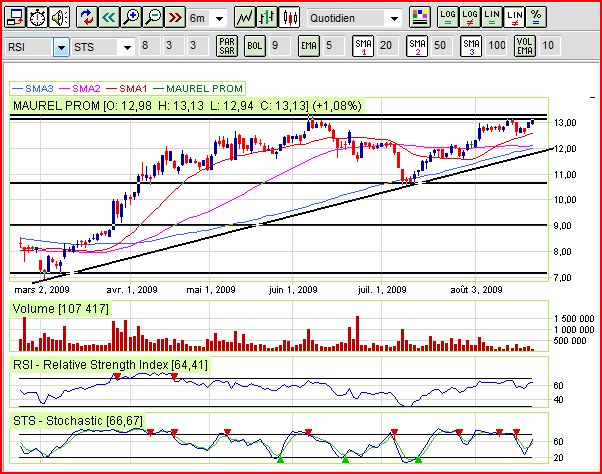Click the 13,00 price axis label

coord(565,122)
